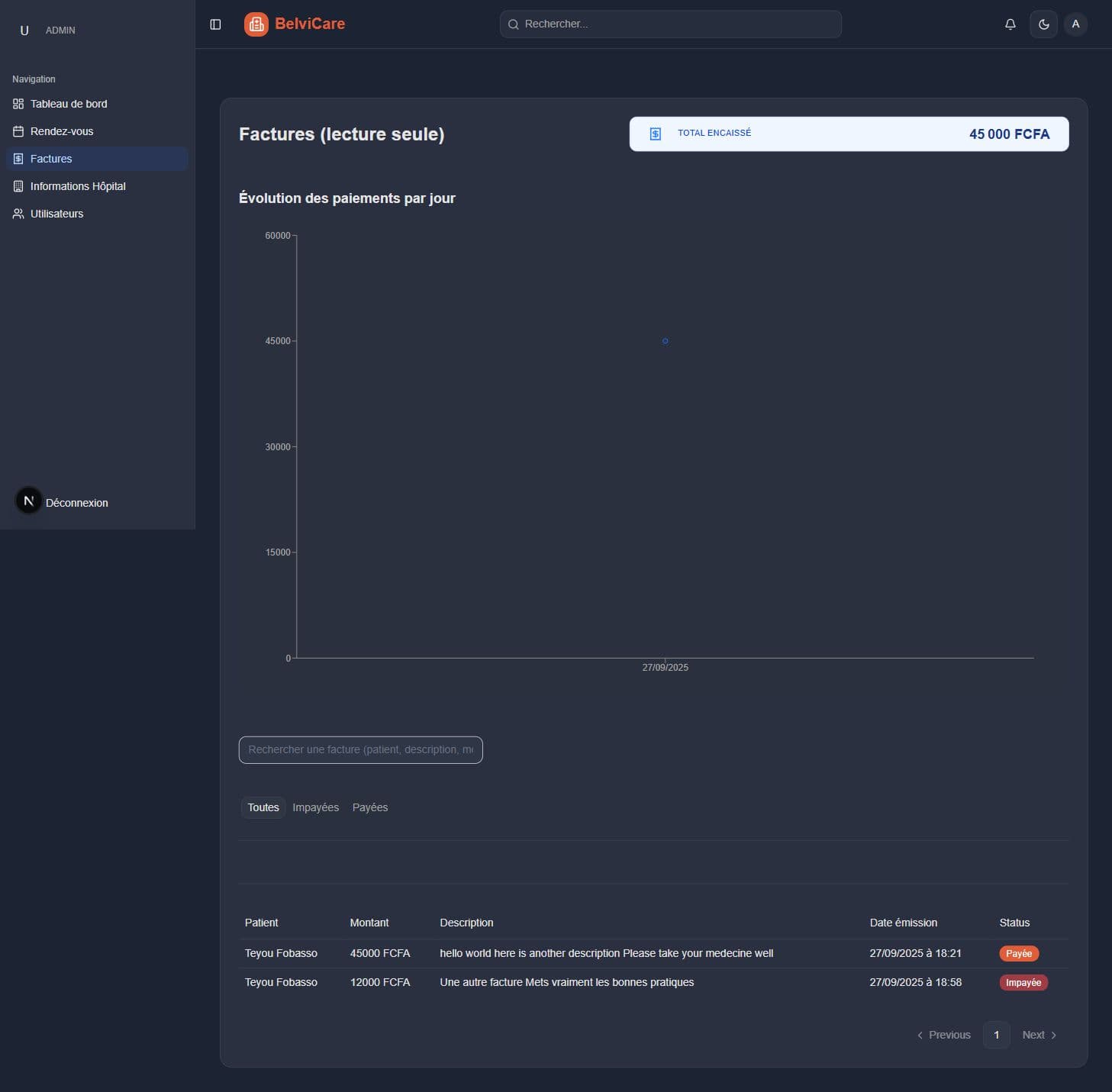This screenshot has width=1112, height=1092.
Task: Toggle the sidebar collapse icon
Action: [x=215, y=24]
